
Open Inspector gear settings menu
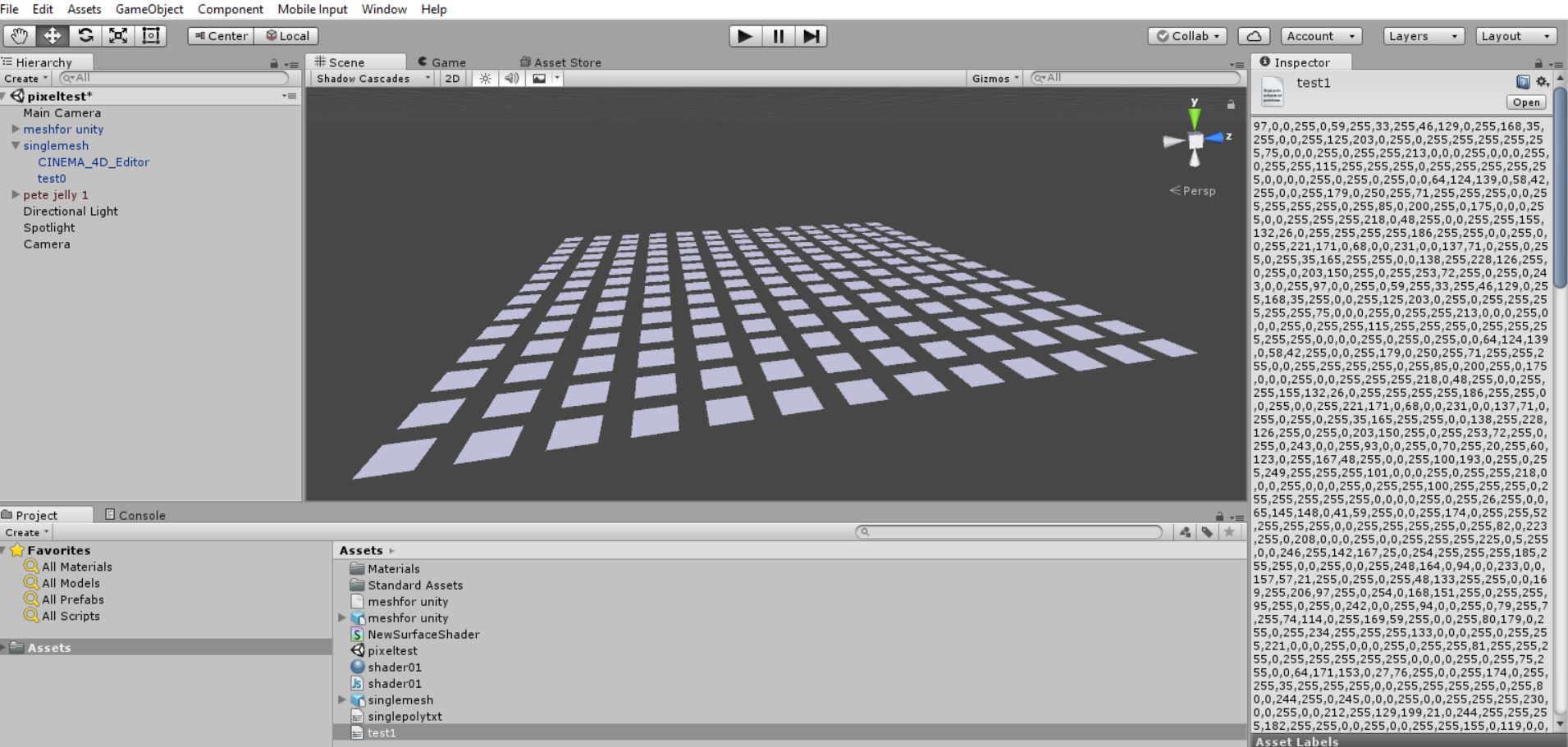pos(1543,82)
